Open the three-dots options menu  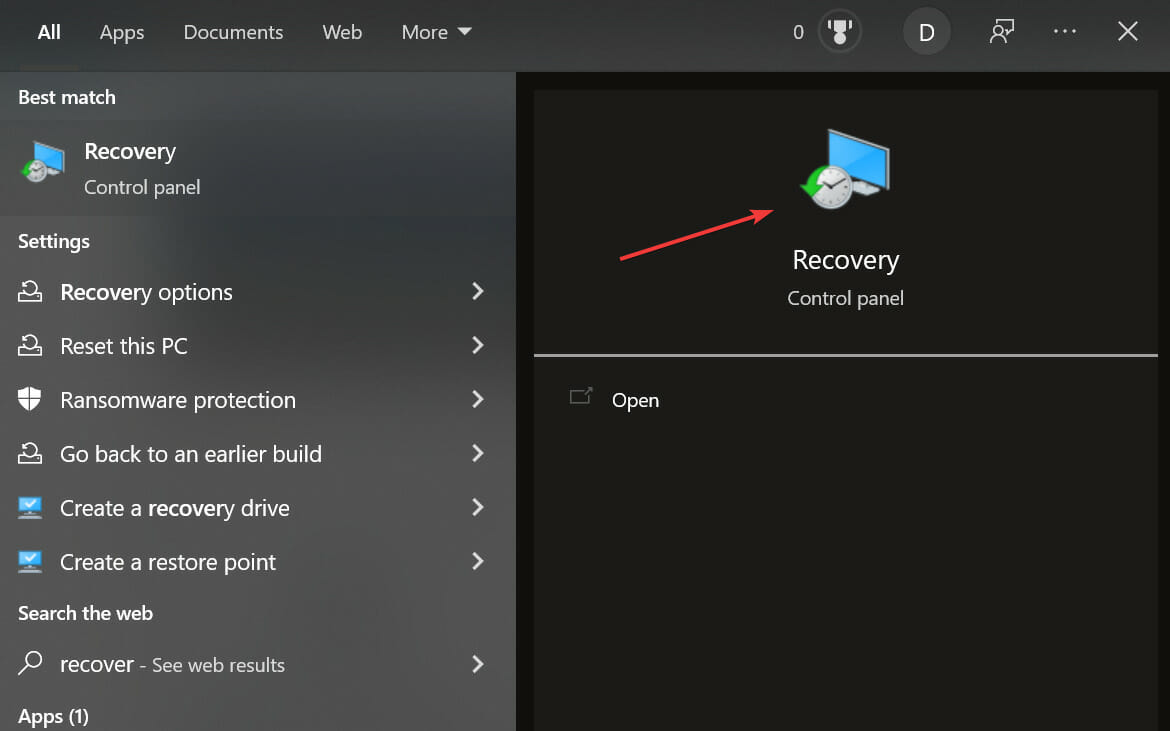pos(1065,31)
